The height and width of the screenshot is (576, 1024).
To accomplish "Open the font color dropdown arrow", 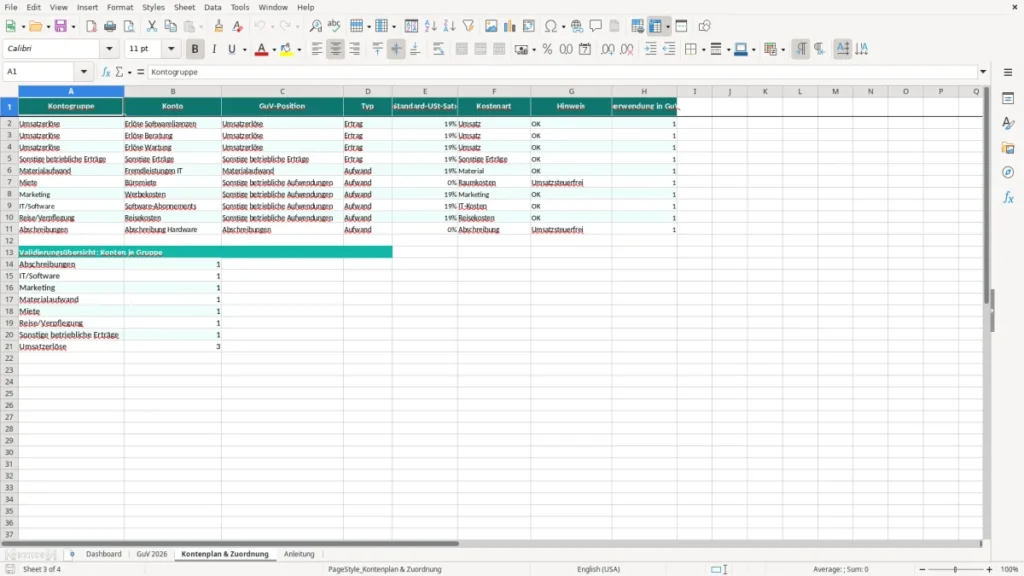I will point(274,49).
